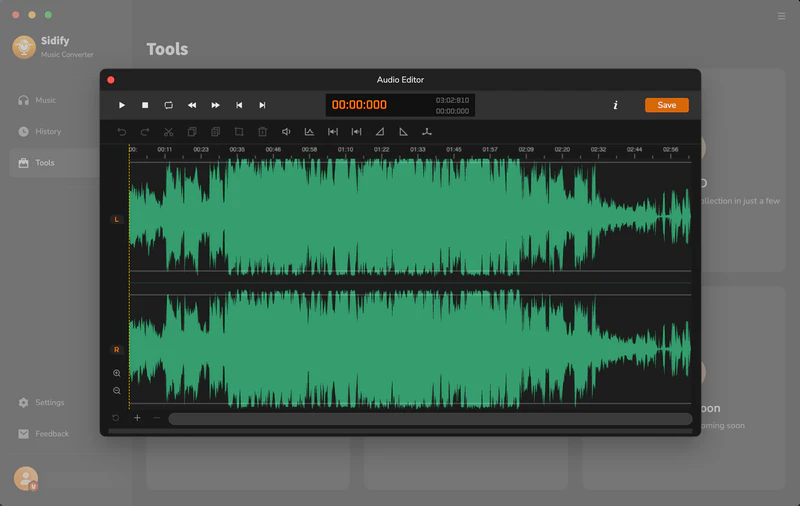
Task: Open the hamburger menu in the Sidify window
Action: point(781,16)
